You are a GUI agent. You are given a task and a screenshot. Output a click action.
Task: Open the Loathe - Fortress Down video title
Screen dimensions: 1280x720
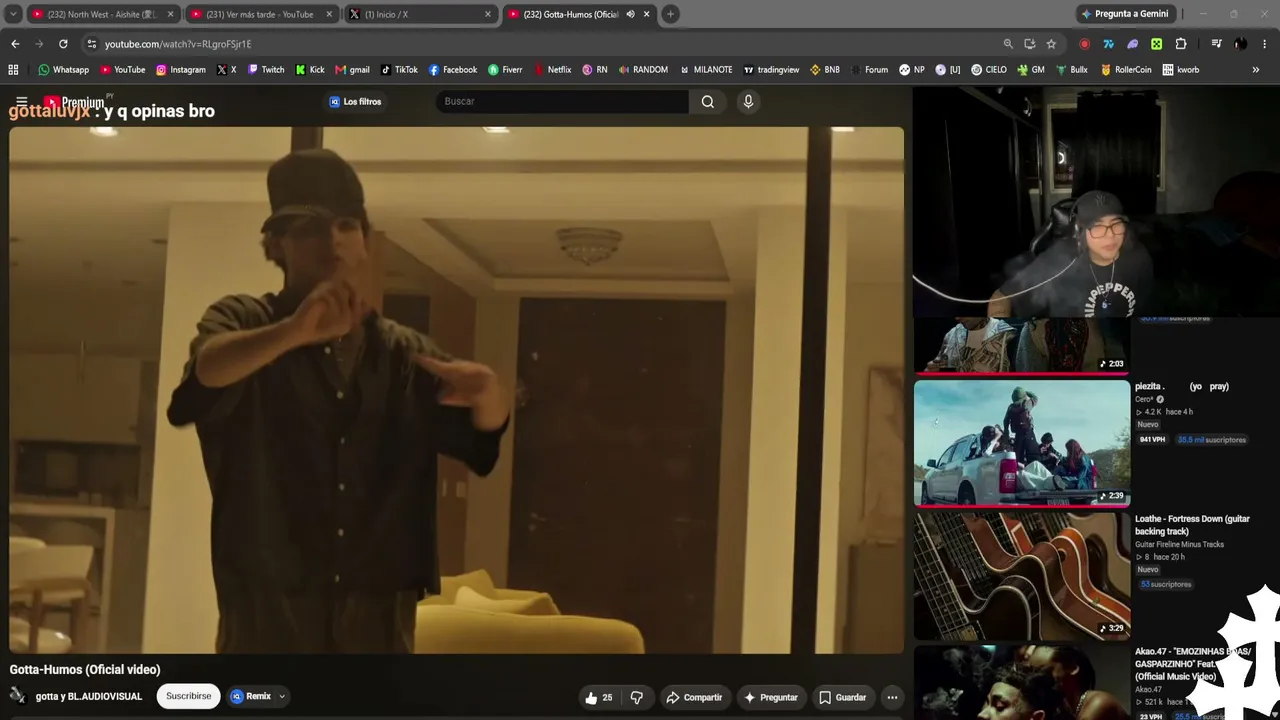1192,525
